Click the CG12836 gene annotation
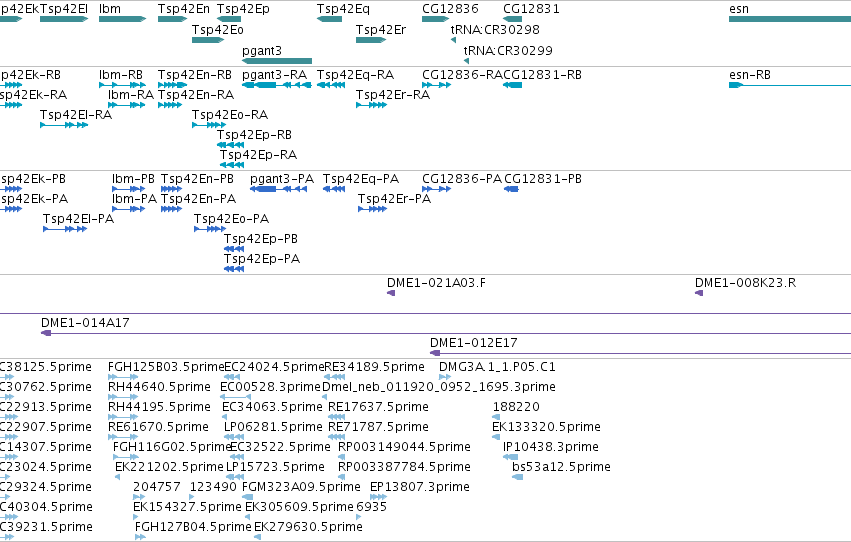Image resolution: width=851 pixels, height=542 pixels. 436,20
